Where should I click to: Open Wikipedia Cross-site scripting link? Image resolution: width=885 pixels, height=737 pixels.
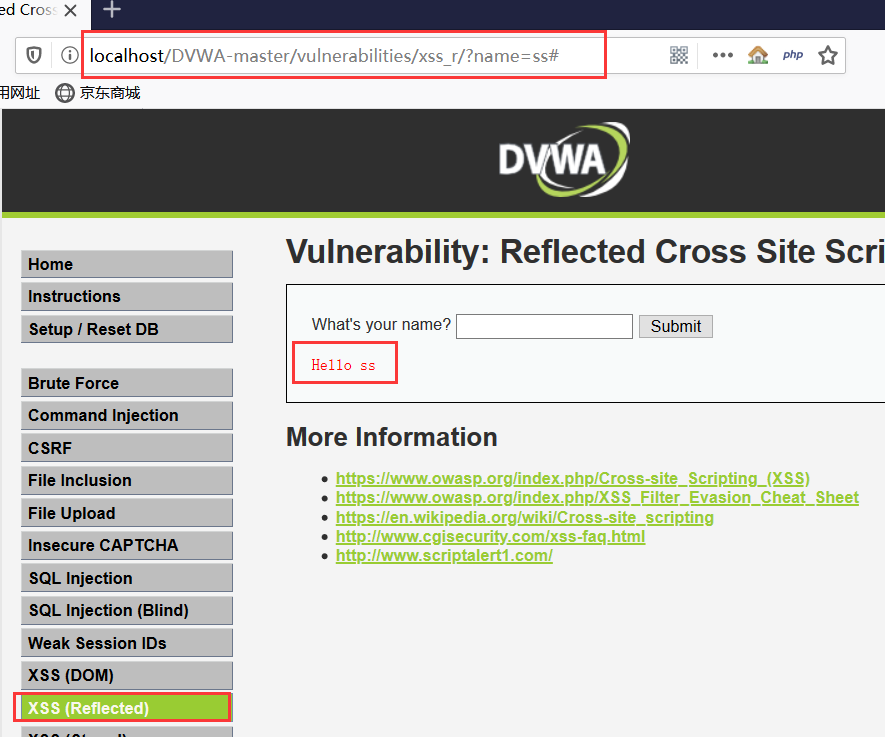[524, 517]
